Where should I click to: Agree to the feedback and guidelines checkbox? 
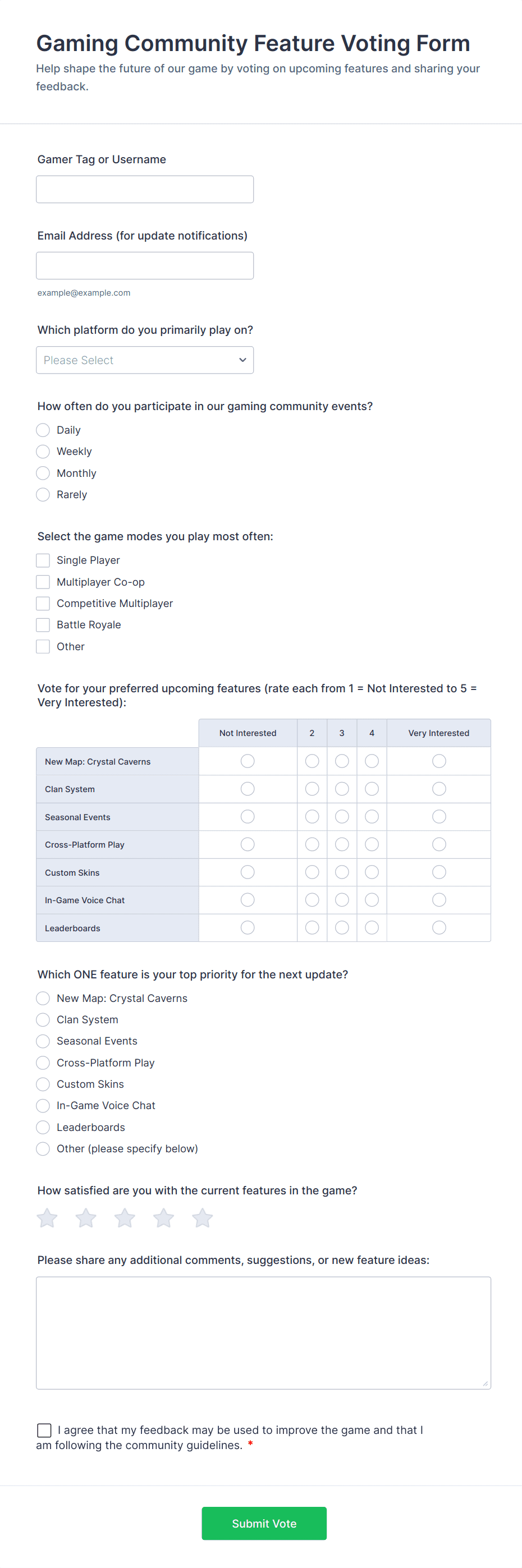(44, 1430)
